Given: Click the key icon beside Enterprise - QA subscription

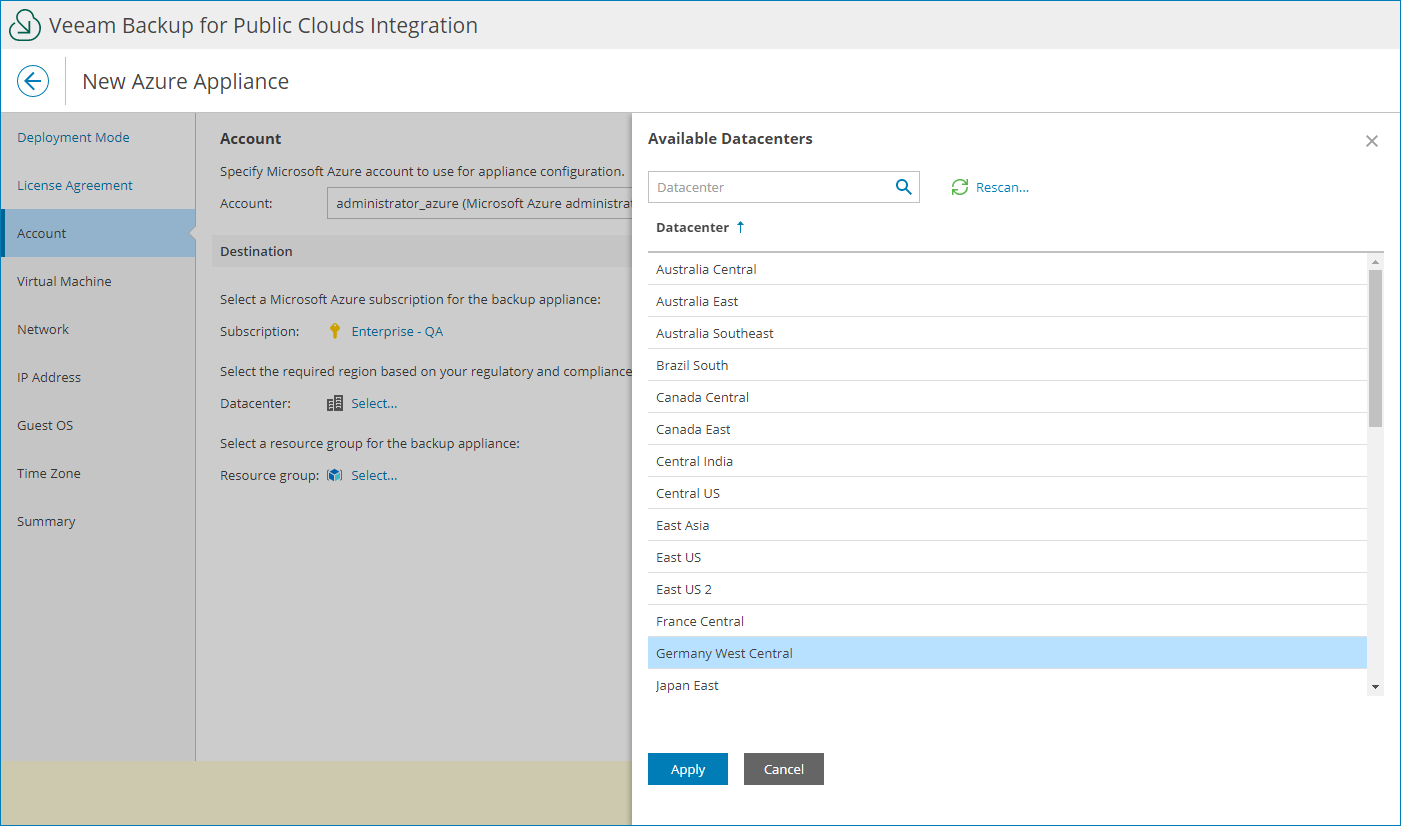Looking at the screenshot, I should 334,331.
